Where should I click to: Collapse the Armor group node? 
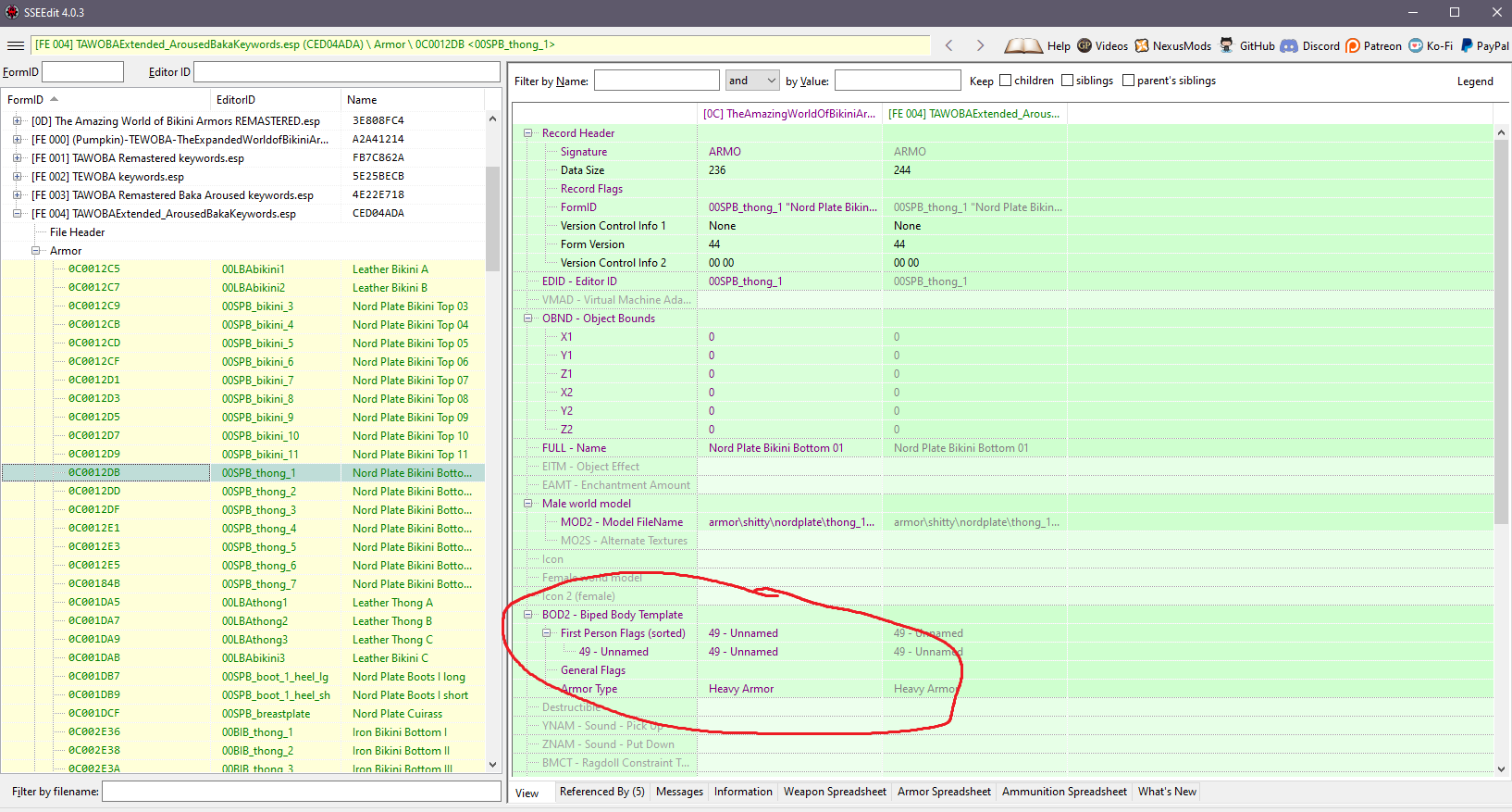coord(36,250)
